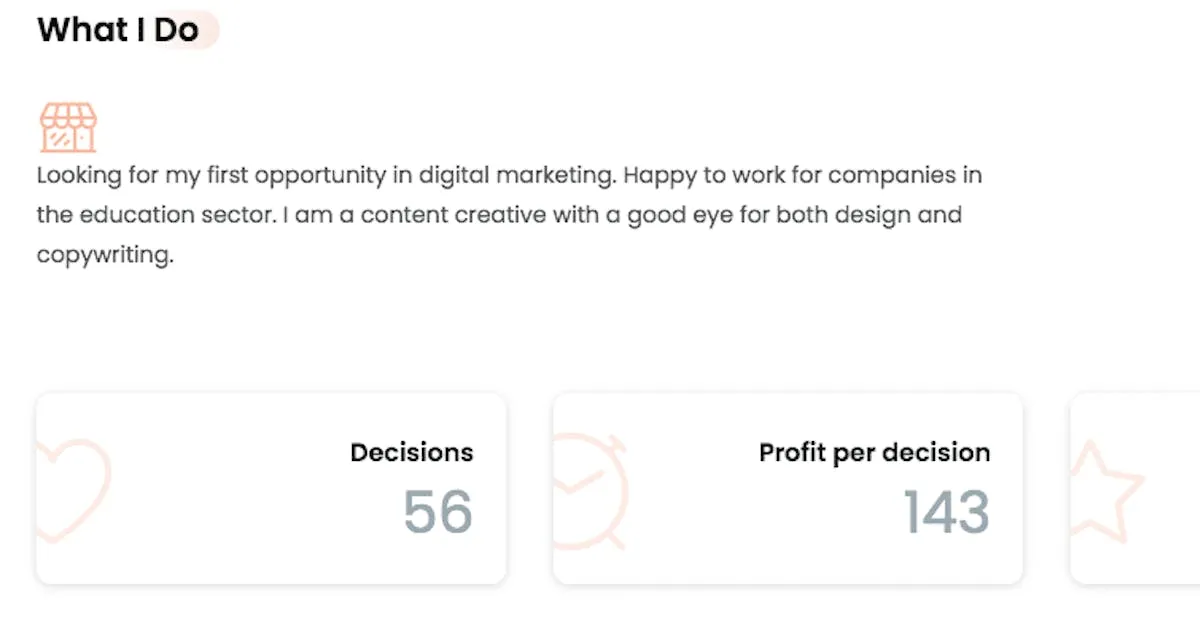1200x630 pixels.
Task: Open the Decisions stat card
Action: click(270, 487)
